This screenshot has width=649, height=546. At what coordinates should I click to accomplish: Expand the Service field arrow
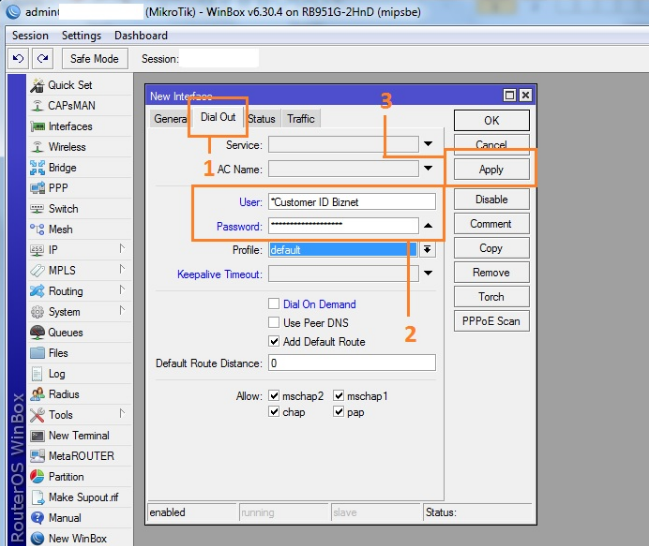[428, 144]
